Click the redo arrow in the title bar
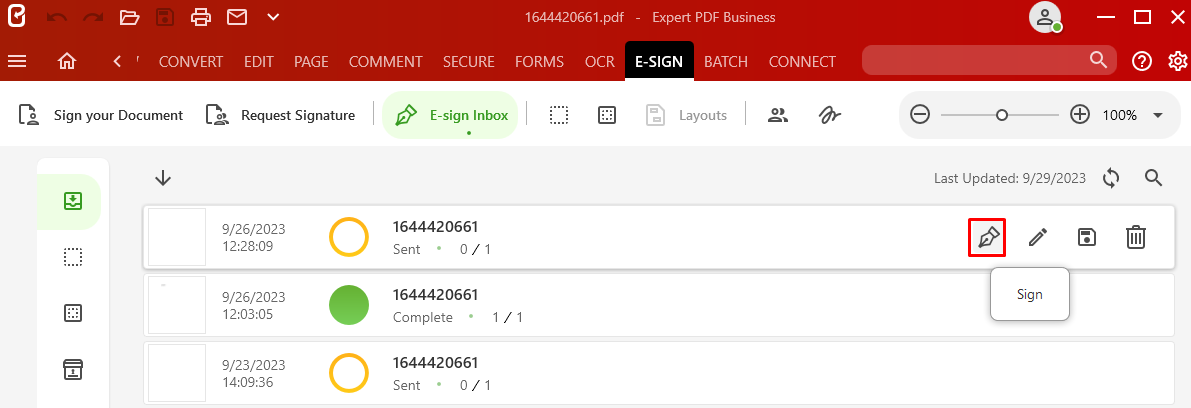Viewport: 1191px width, 408px height. pos(93,17)
